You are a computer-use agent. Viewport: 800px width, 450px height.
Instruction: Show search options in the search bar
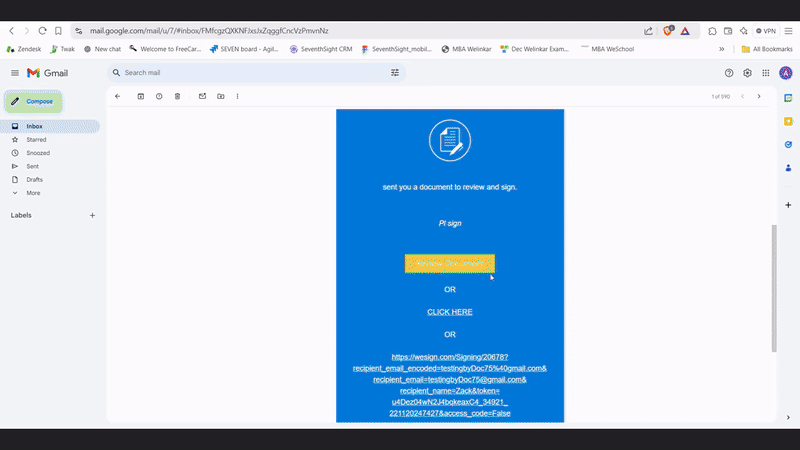[395, 73]
